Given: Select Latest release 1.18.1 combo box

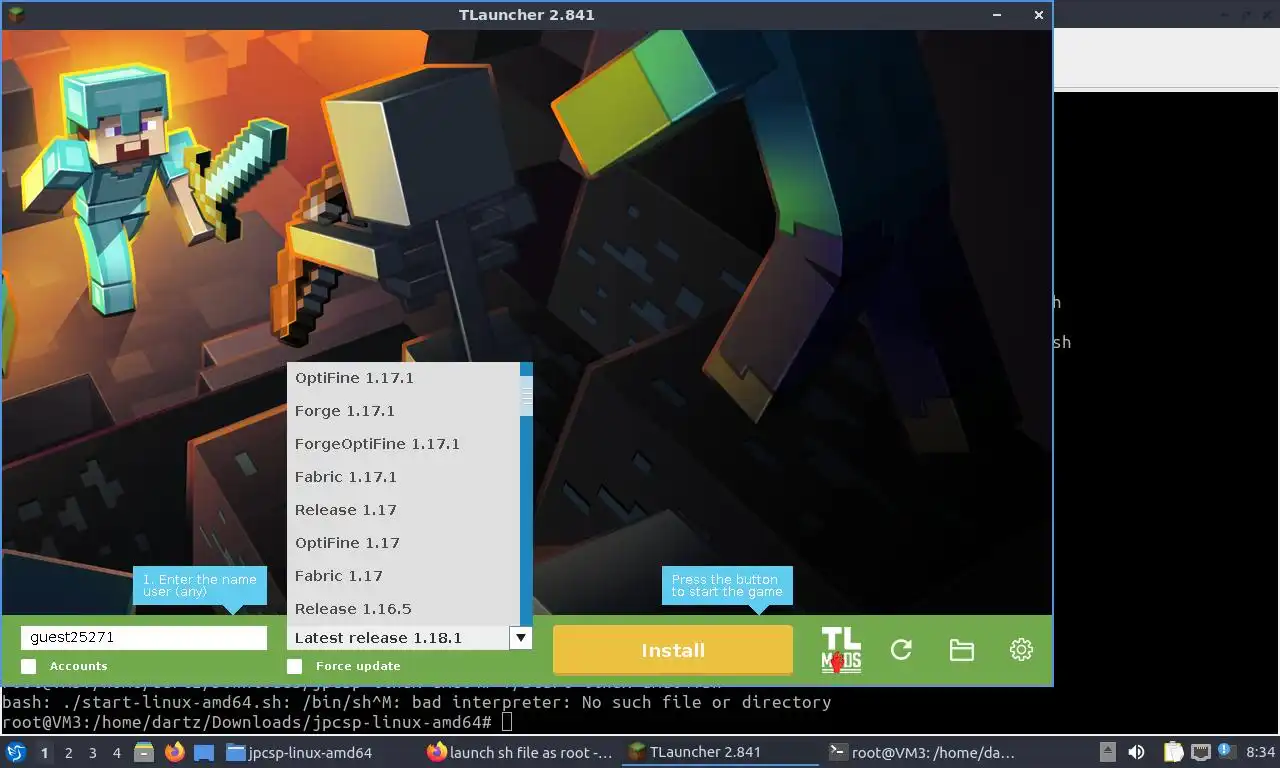Looking at the screenshot, I should coord(409,638).
